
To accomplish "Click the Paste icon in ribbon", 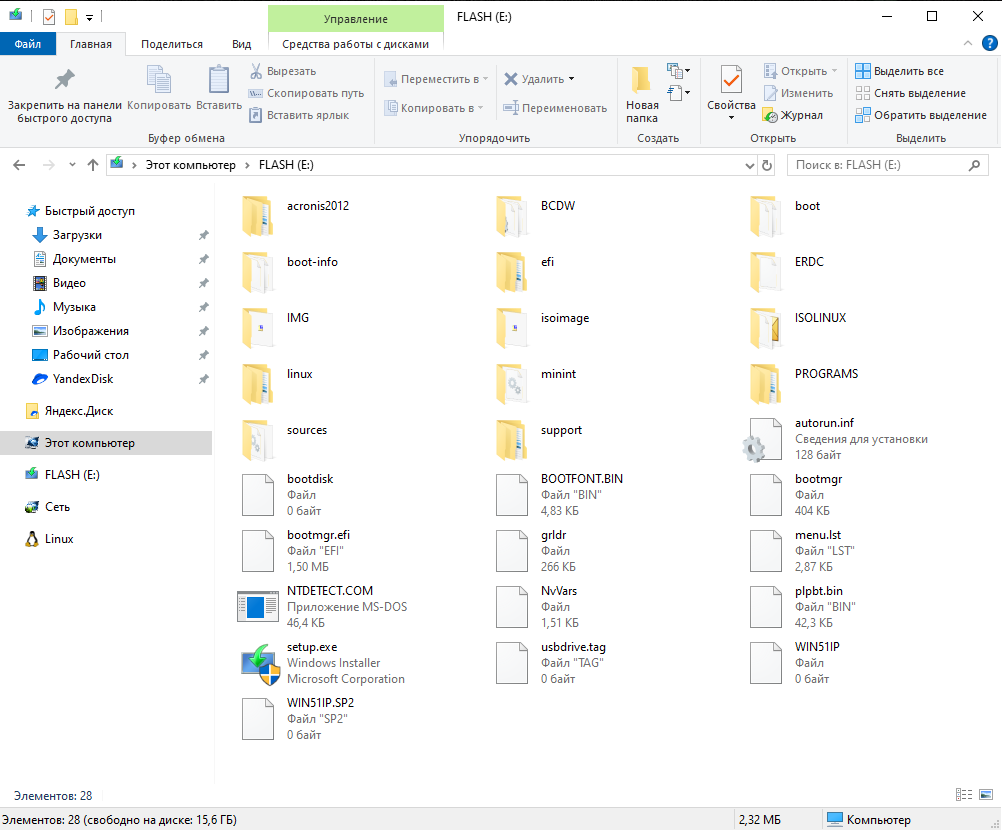I will tap(218, 81).
